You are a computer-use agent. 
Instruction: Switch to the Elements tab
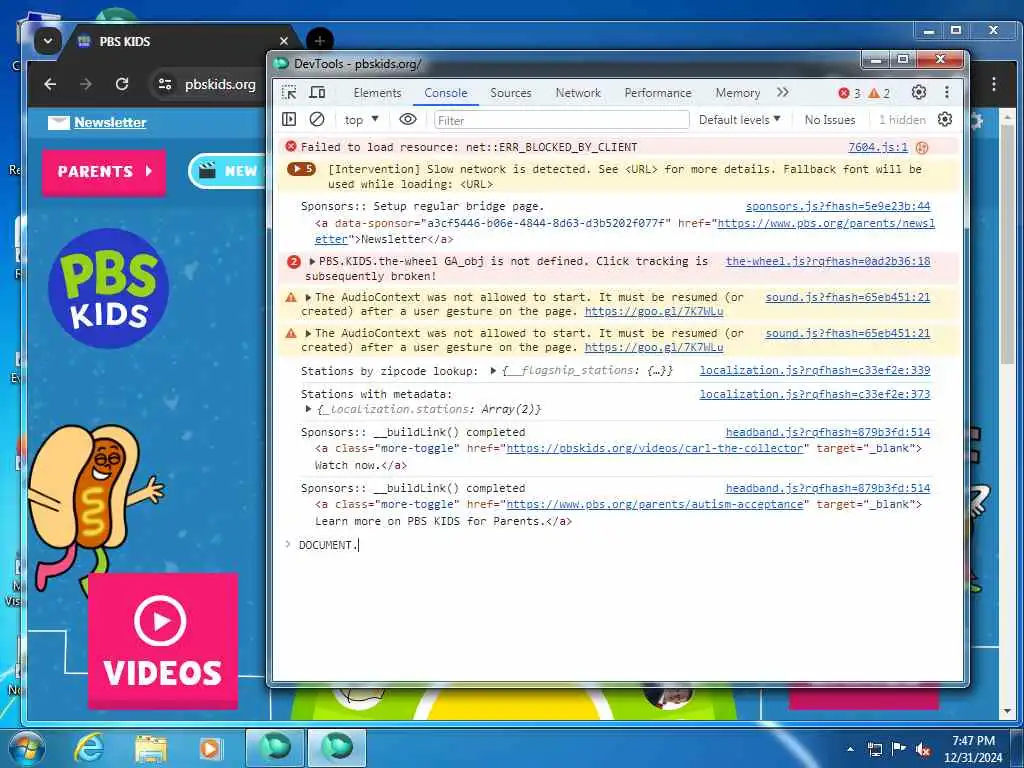377,93
